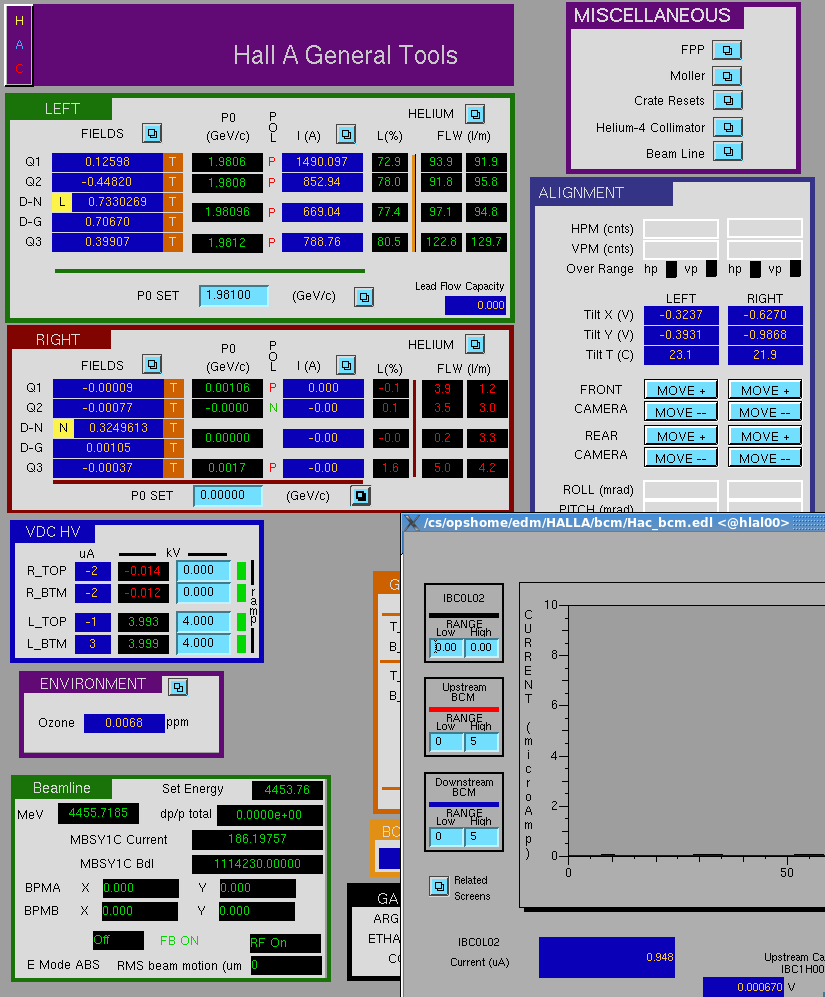Open the FPP related display icon
Image resolution: width=825 pixels, height=997 pixels.
[x=727, y=50]
